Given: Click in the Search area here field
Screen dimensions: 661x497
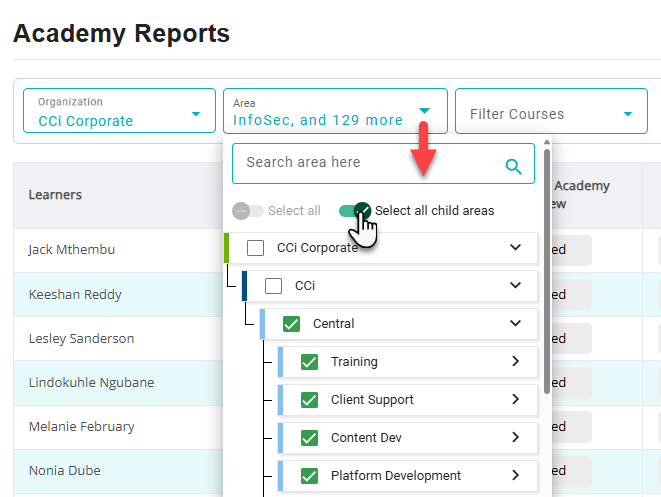Looking at the screenshot, I should tap(370, 163).
